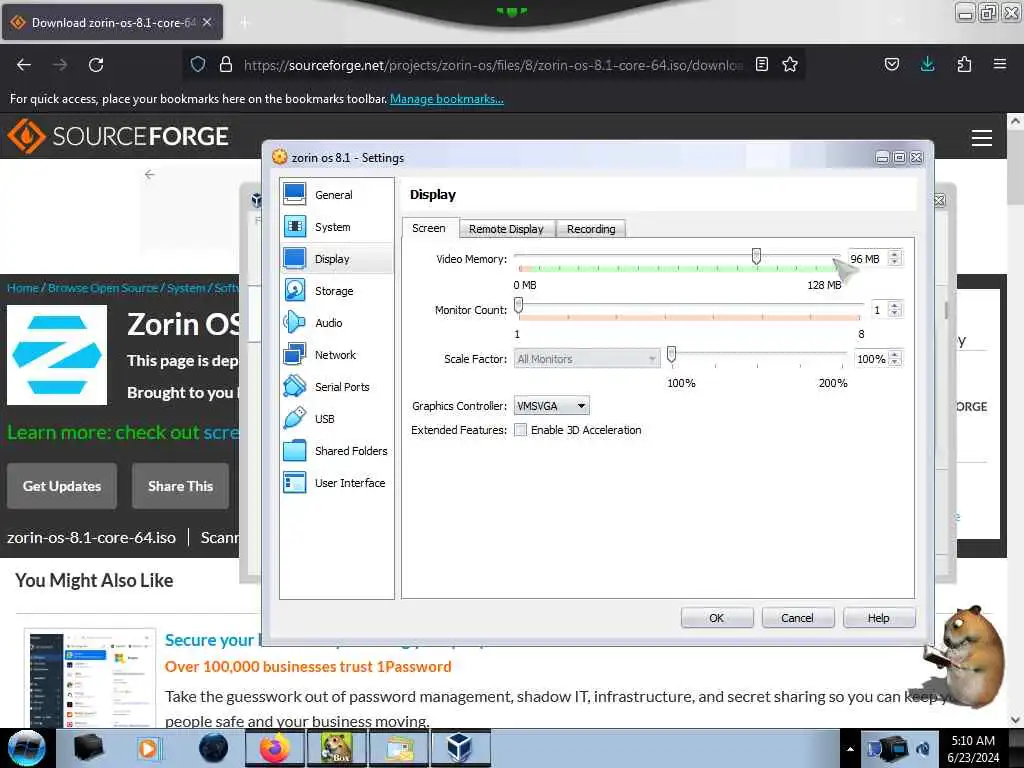Click the Zorin OS logo thumbnail

click(x=57, y=355)
